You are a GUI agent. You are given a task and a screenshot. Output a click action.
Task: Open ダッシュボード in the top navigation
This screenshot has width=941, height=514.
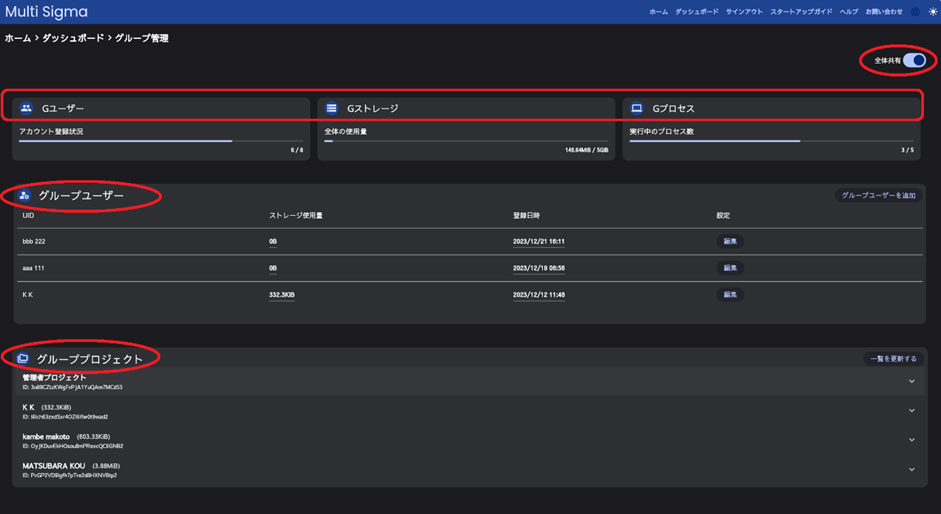tap(696, 12)
